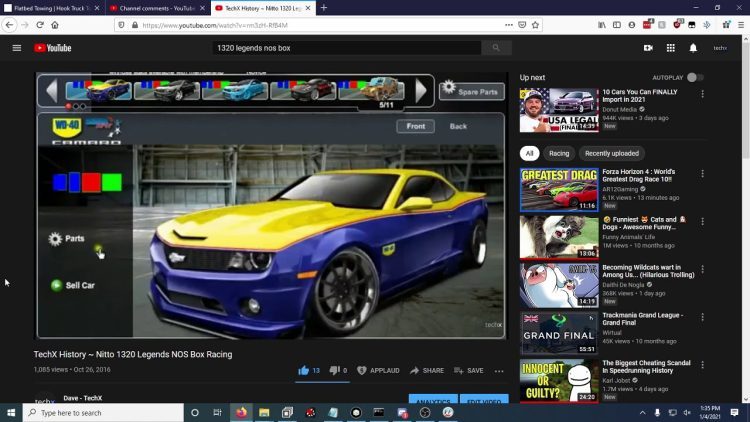Viewport: 750px width, 422px height.
Task: Select the Racing filter chip
Action: click(559, 154)
